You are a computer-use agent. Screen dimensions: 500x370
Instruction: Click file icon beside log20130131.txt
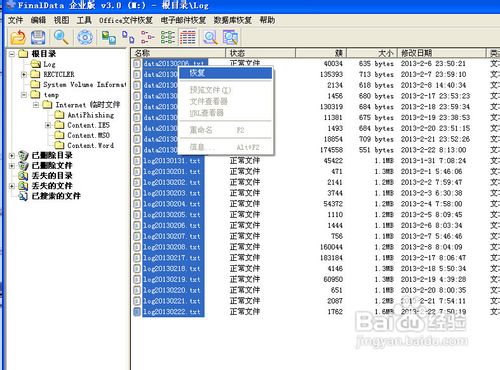[x=137, y=161]
